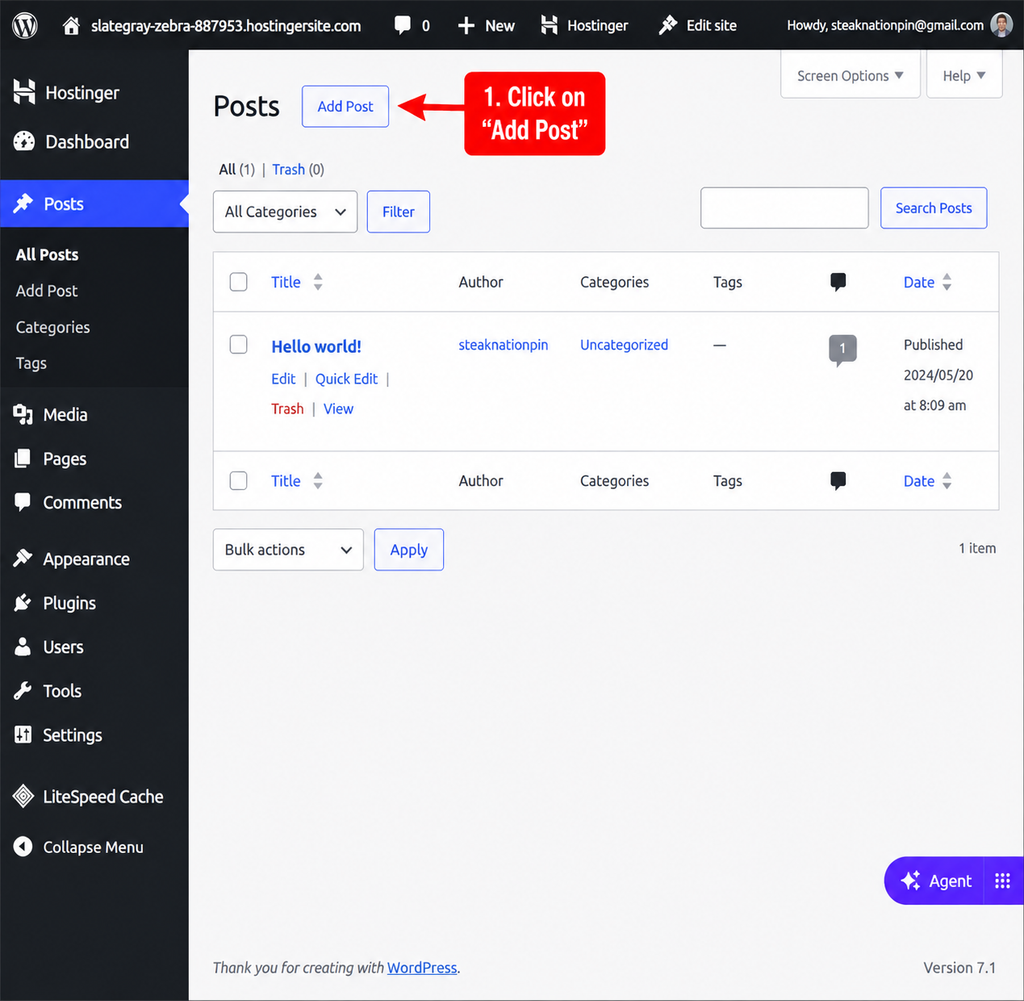Open the comments bubble icon in top bar
Viewport: 1024px width, 1001px height.
coord(403,25)
